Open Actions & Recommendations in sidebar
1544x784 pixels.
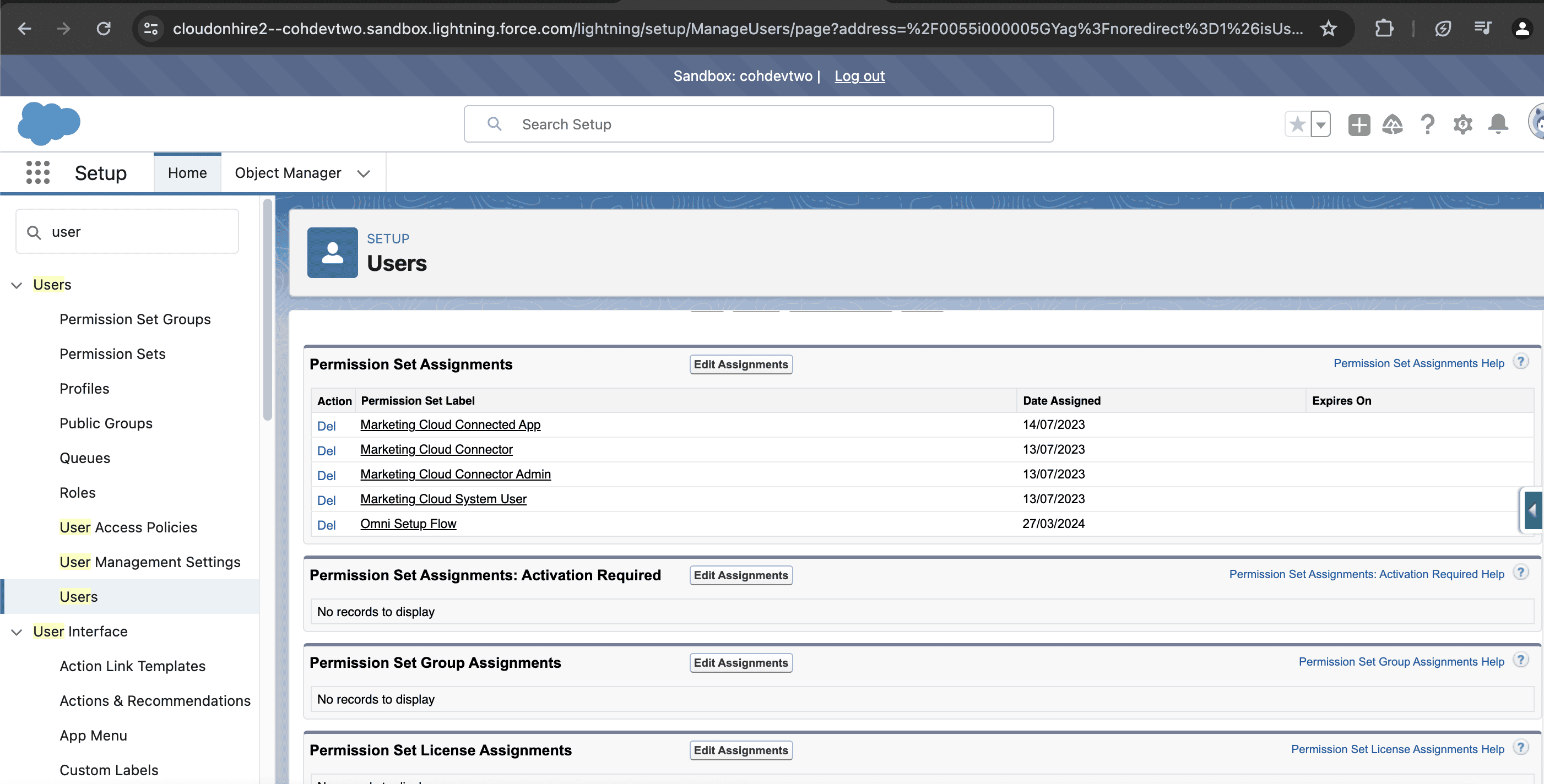pyautogui.click(x=155, y=701)
